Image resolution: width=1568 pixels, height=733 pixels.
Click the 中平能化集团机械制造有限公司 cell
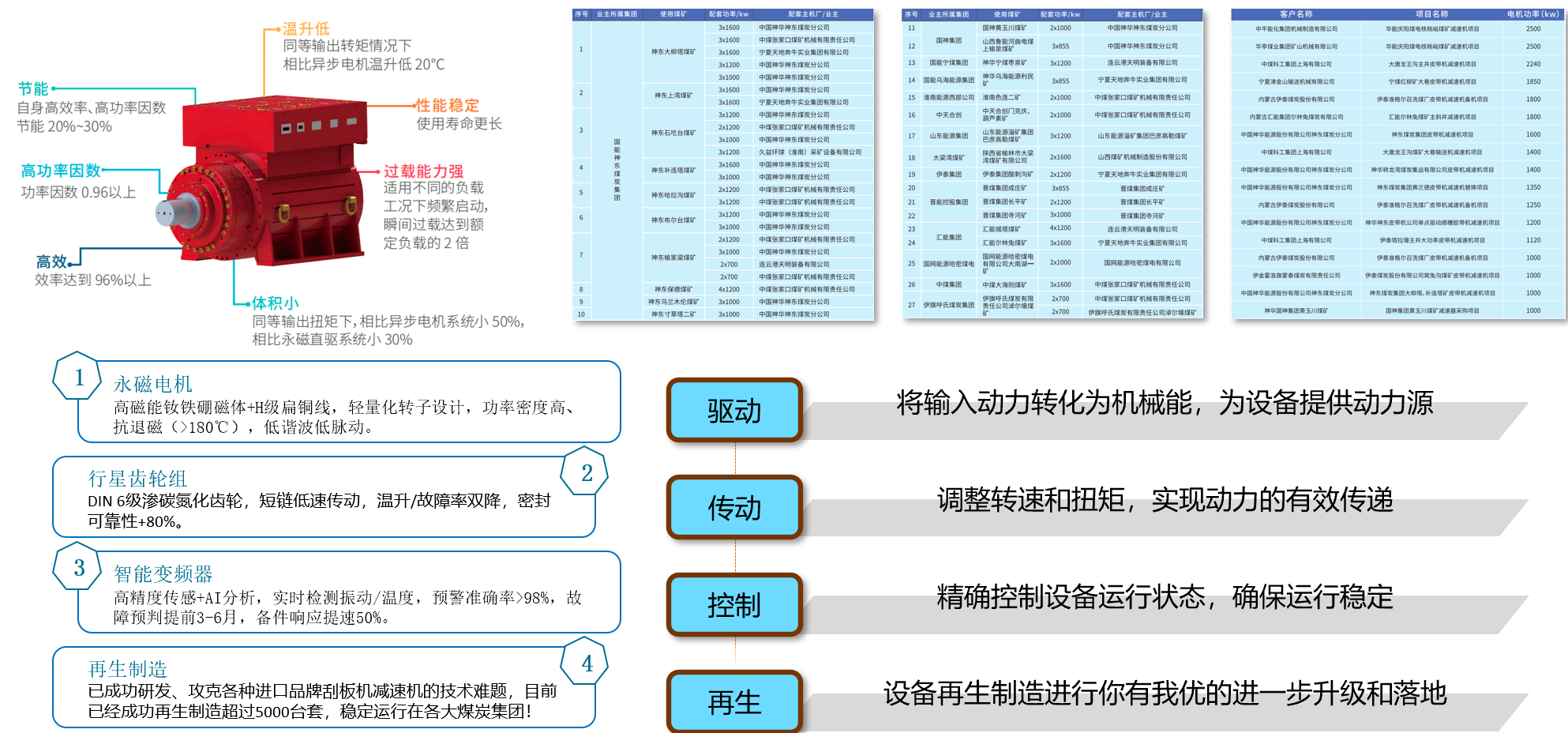tap(1296, 29)
